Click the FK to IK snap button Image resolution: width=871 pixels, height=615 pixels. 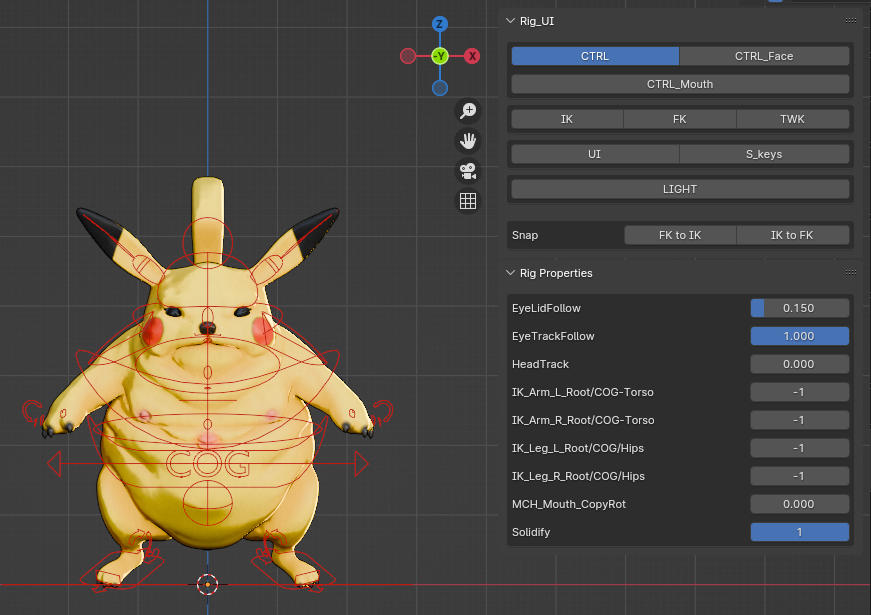[680, 235]
